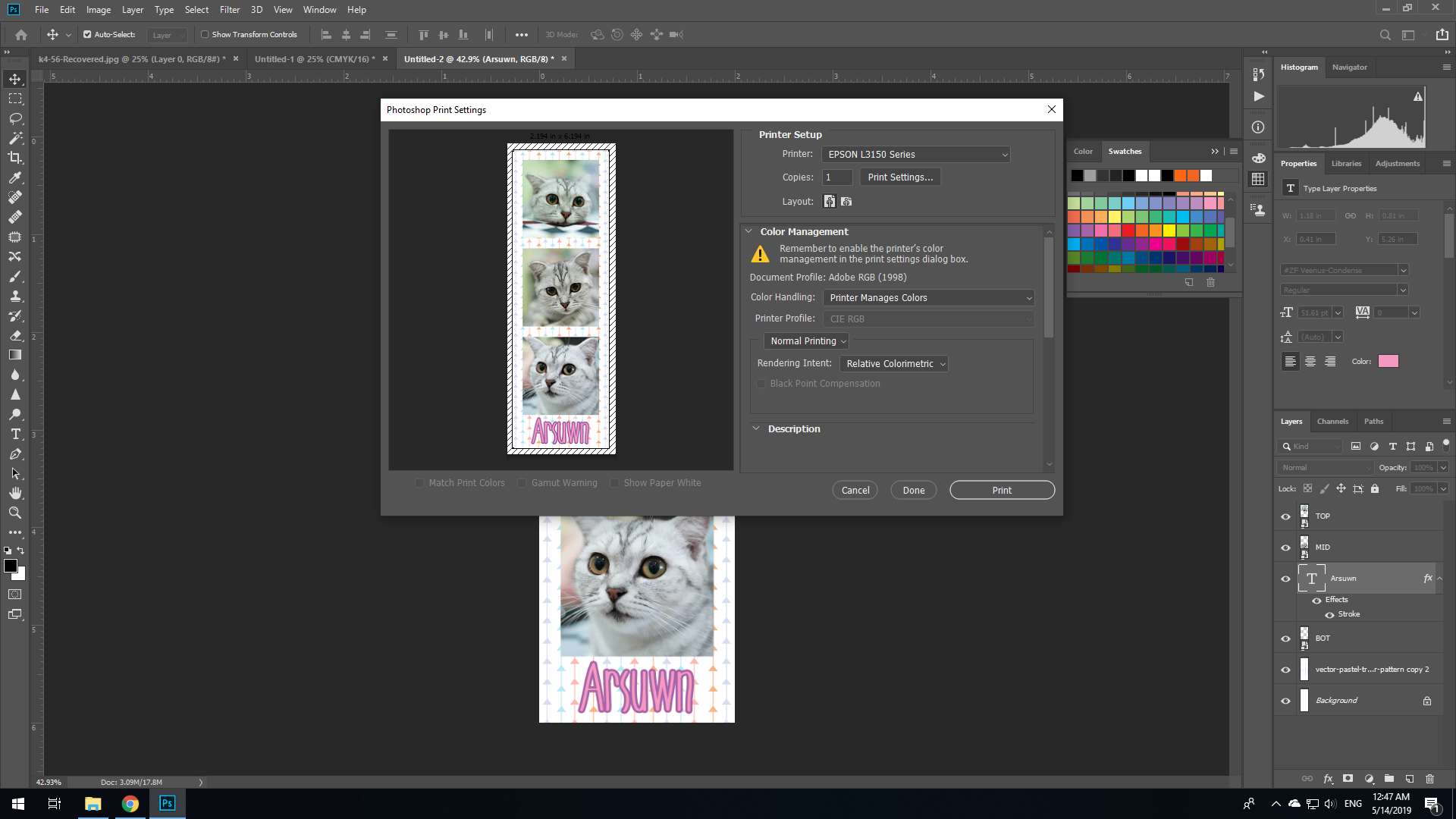Screen dimensions: 1456x819
Task: Open Rendering Intent dropdown
Action: 894,364
